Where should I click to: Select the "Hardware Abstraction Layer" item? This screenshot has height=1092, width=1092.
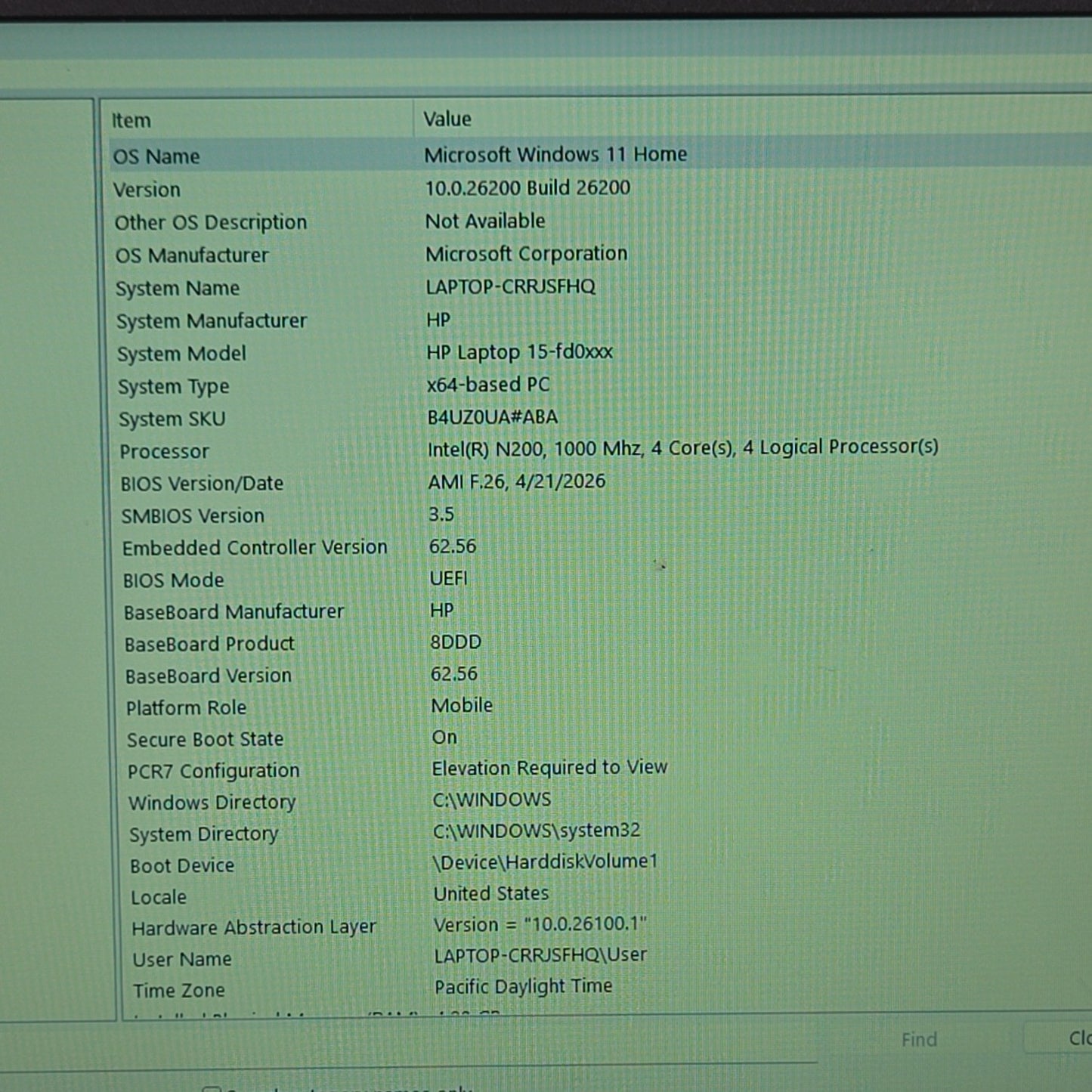(254, 928)
